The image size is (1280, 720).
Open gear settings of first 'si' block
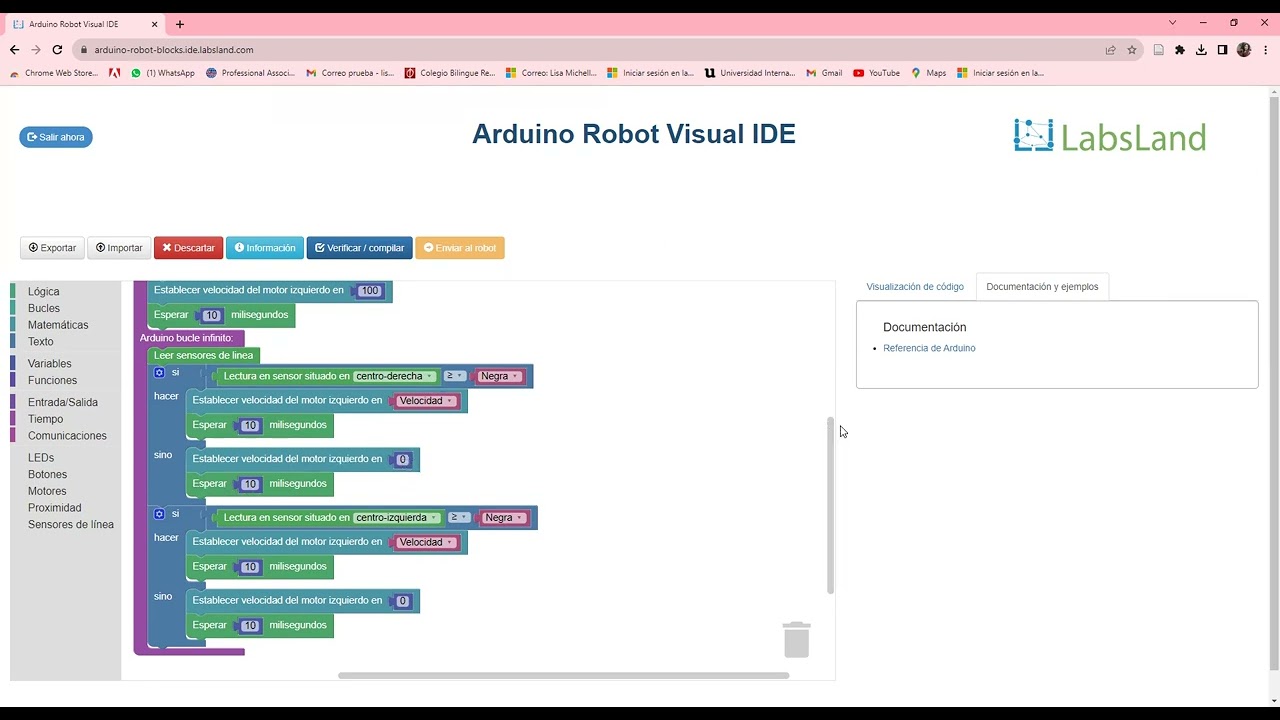159,372
